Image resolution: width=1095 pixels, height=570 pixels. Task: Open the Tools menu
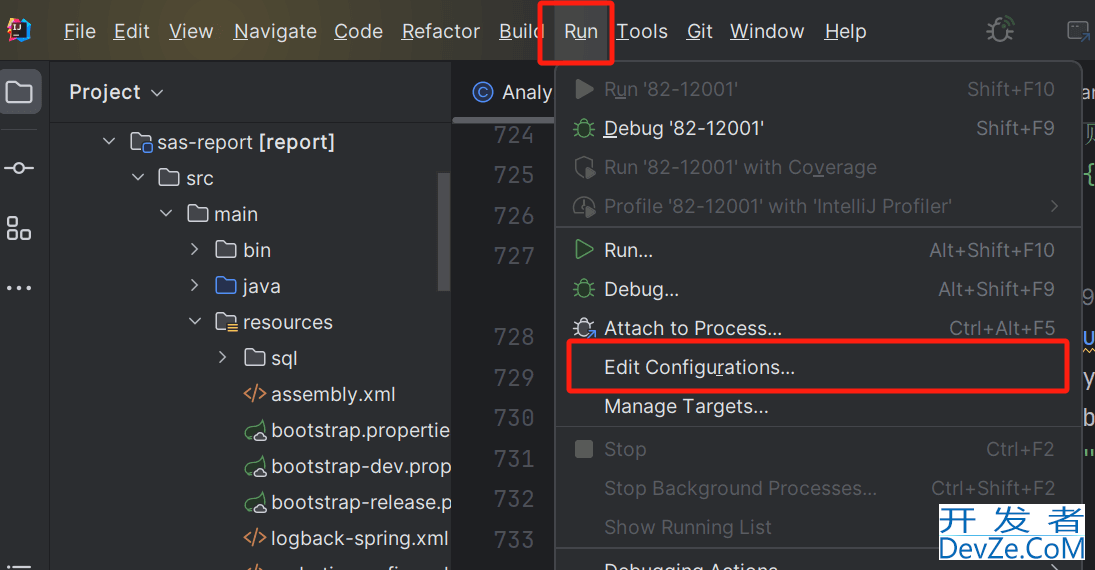[x=642, y=31]
